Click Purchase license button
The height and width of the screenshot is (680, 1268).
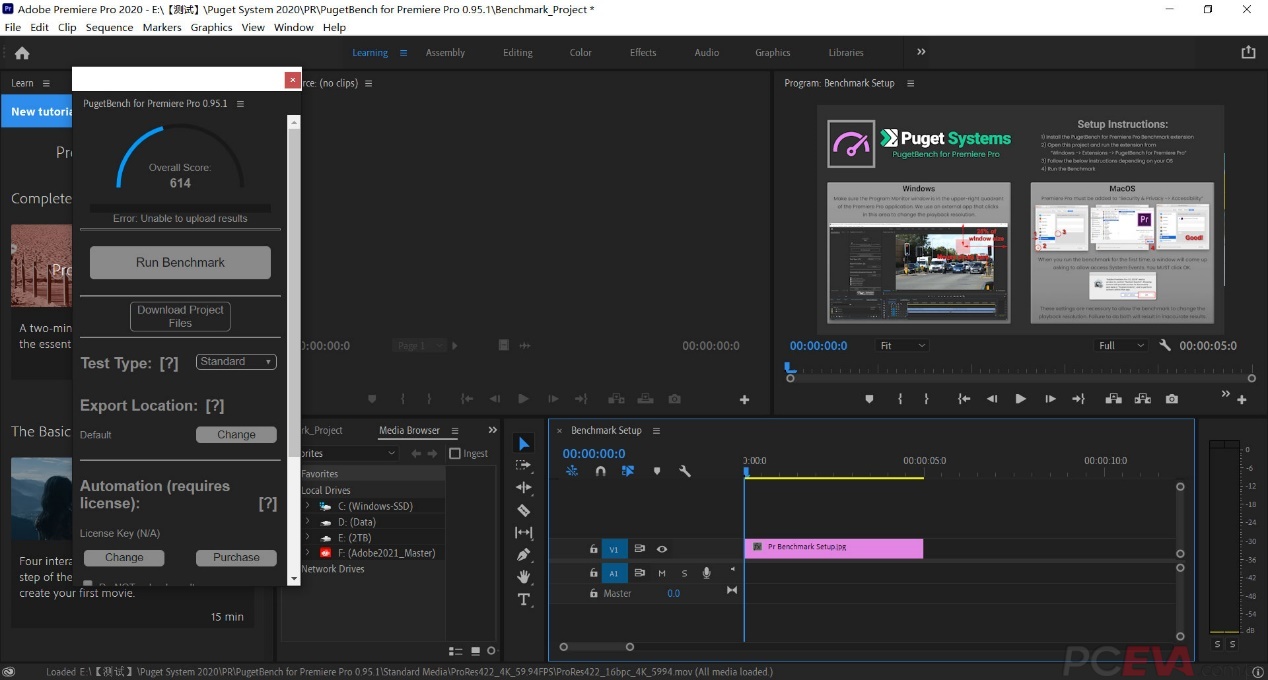click(x=236, y=557)
